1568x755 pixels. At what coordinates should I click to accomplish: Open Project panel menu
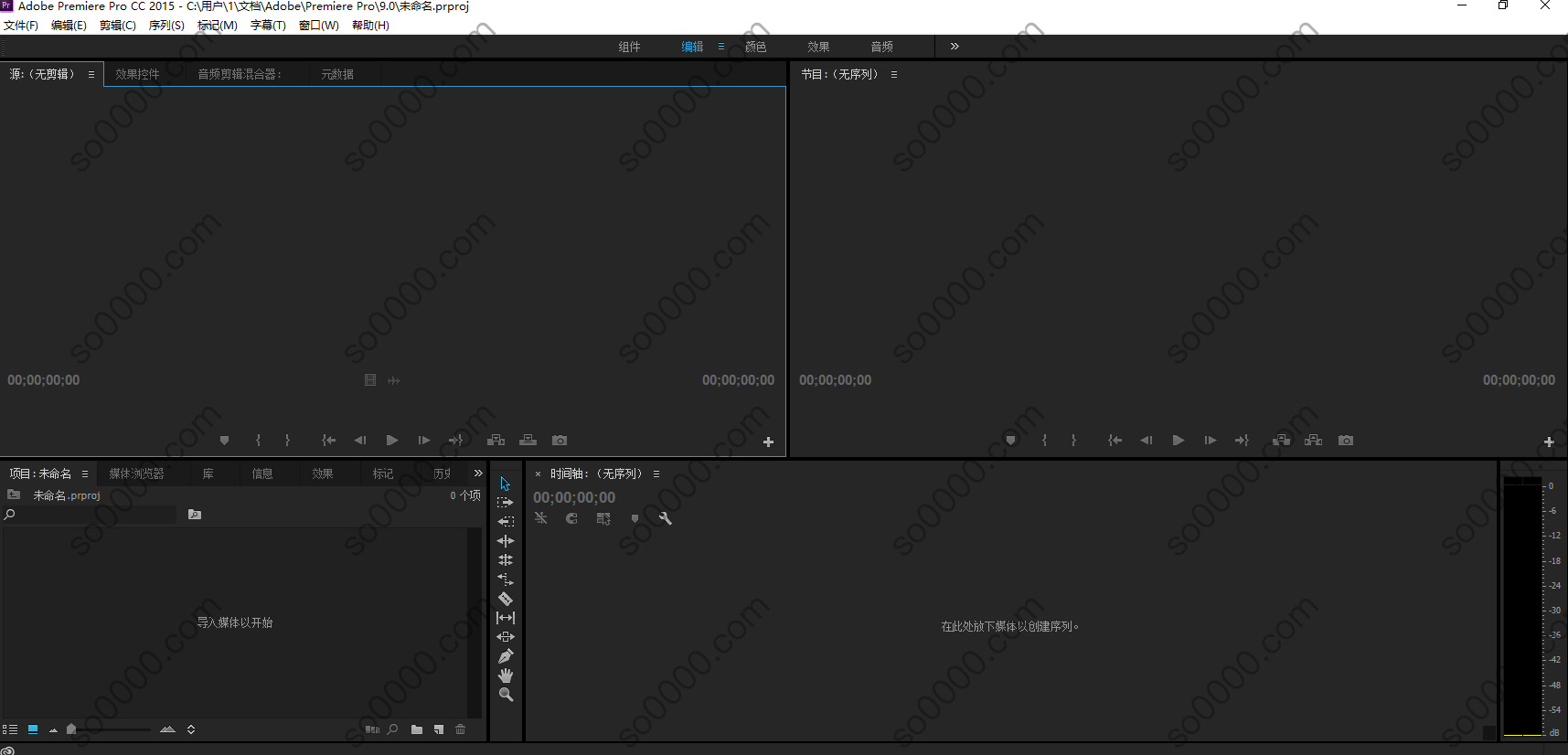tap(85, 473)
